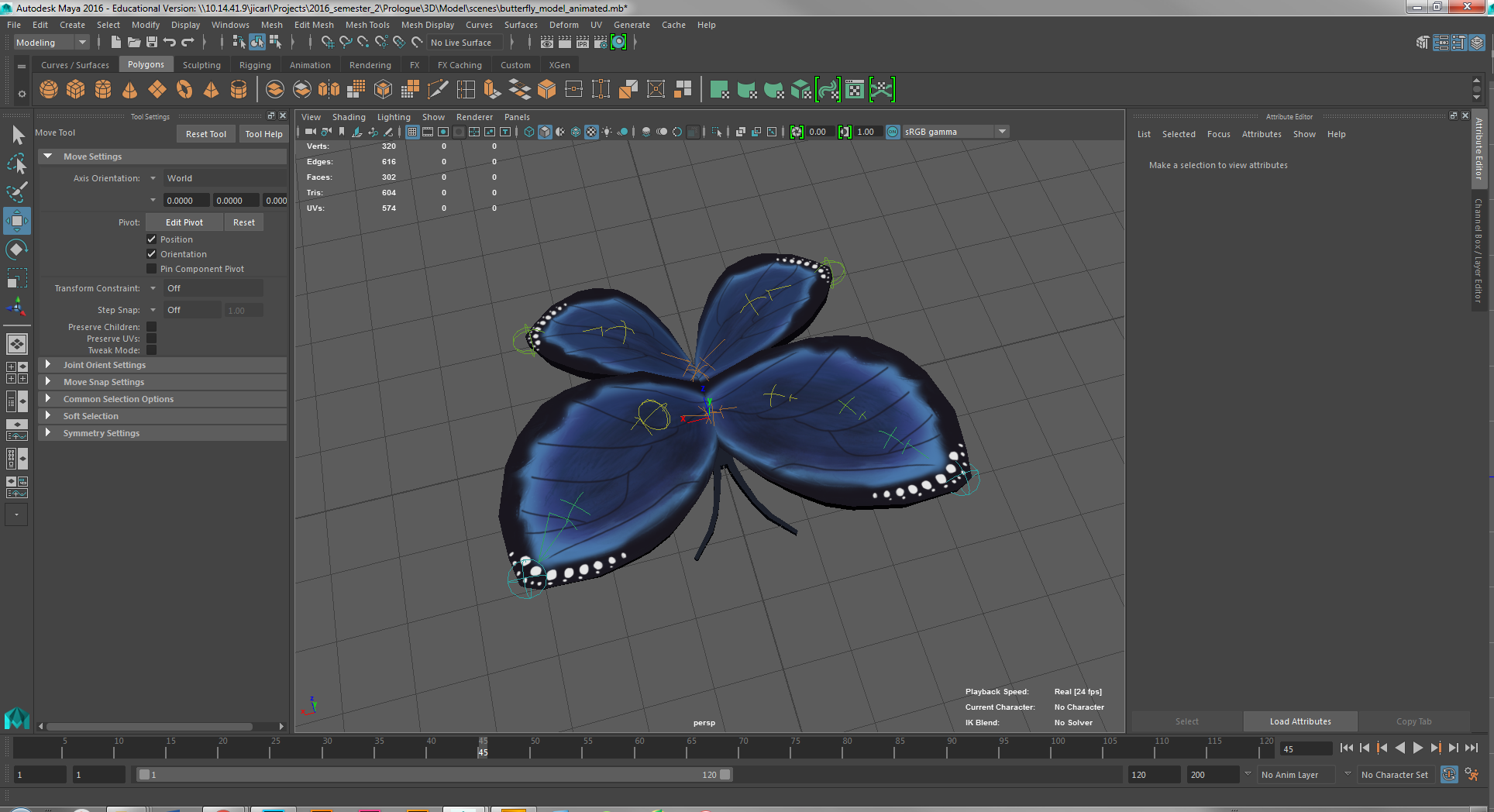Open the viewport Shading menu
This screenshot has height=812, width=1494.
point(349,117)
